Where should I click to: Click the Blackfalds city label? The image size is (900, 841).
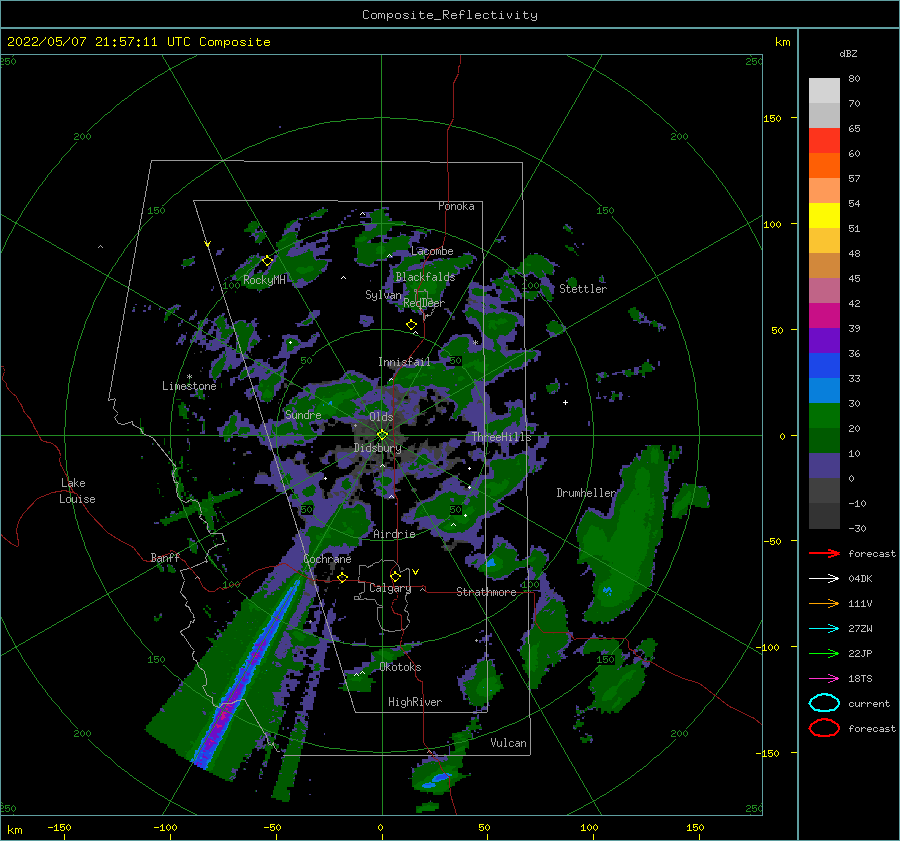(x=425, y=277)
